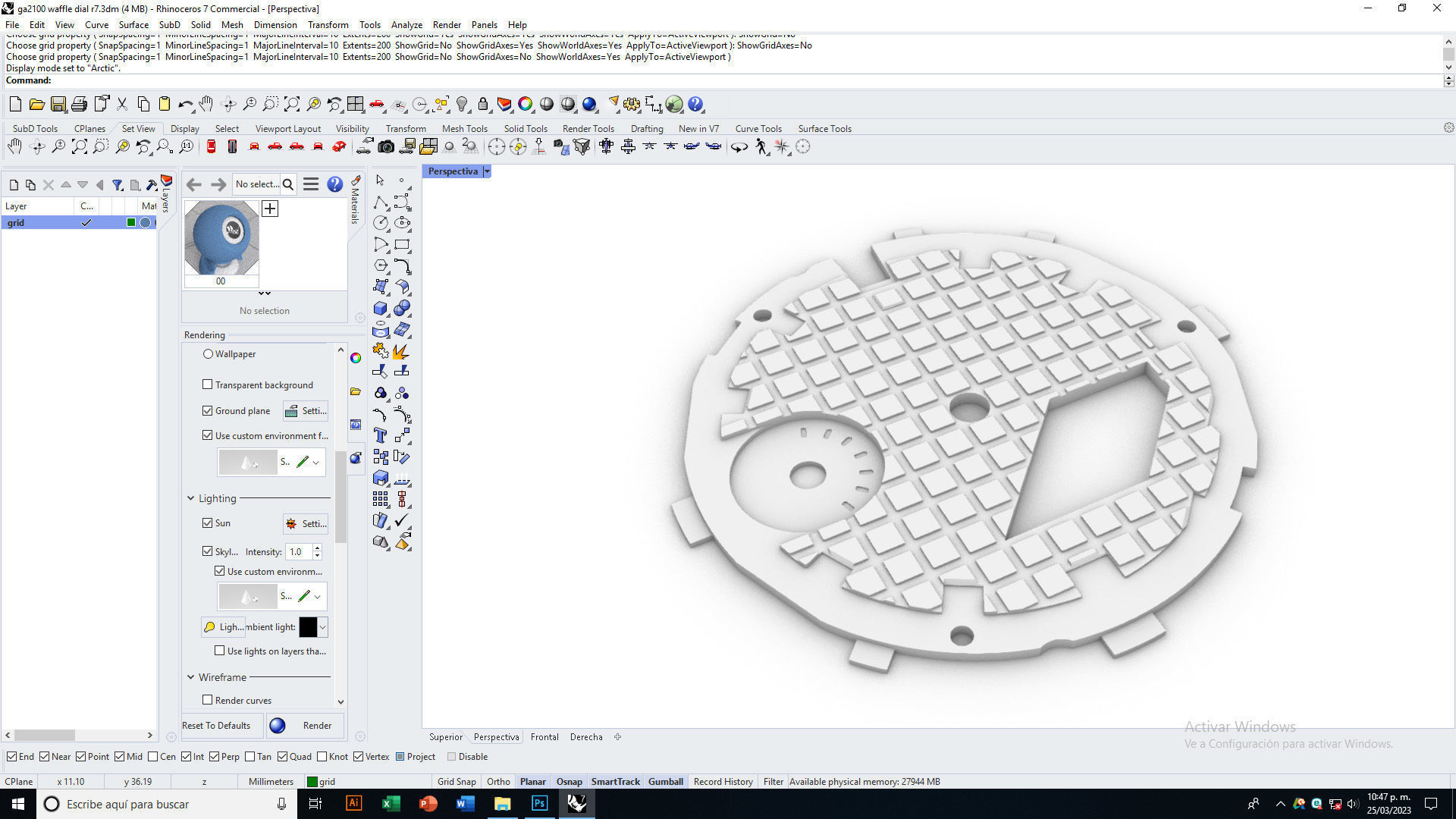The width and height of the screenshot is (1456, 819).
Task: Toggle the Ground plane checkbox
Action: (x=207, y=410)
